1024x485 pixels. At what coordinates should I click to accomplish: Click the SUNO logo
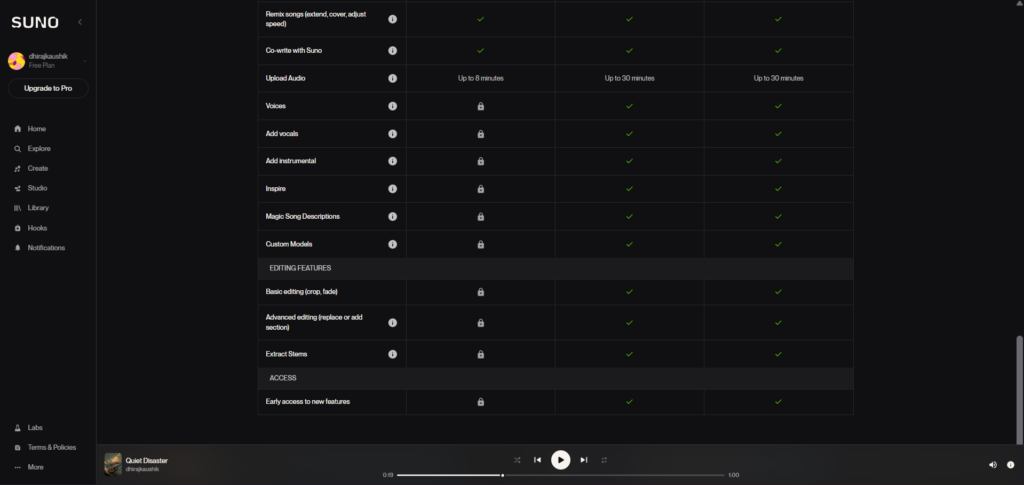coord(35,22)
